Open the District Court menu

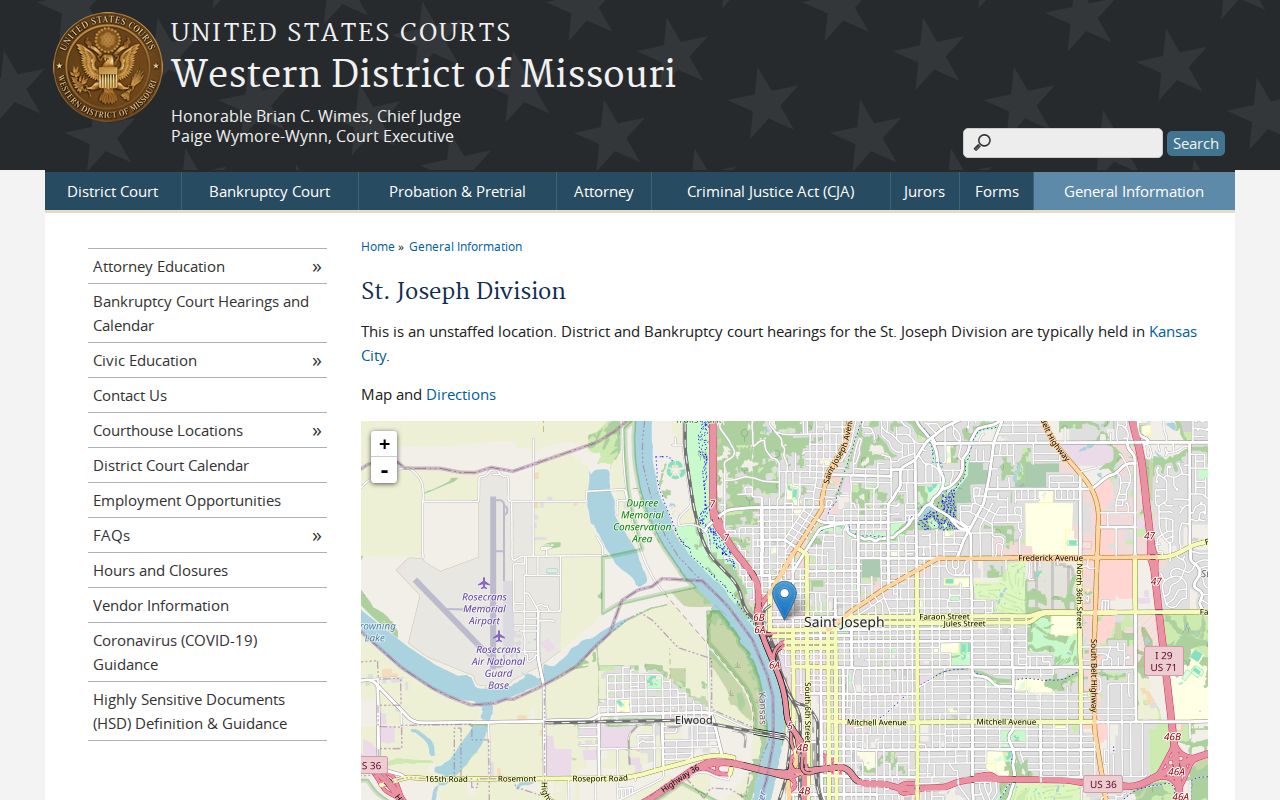(113, 191)
